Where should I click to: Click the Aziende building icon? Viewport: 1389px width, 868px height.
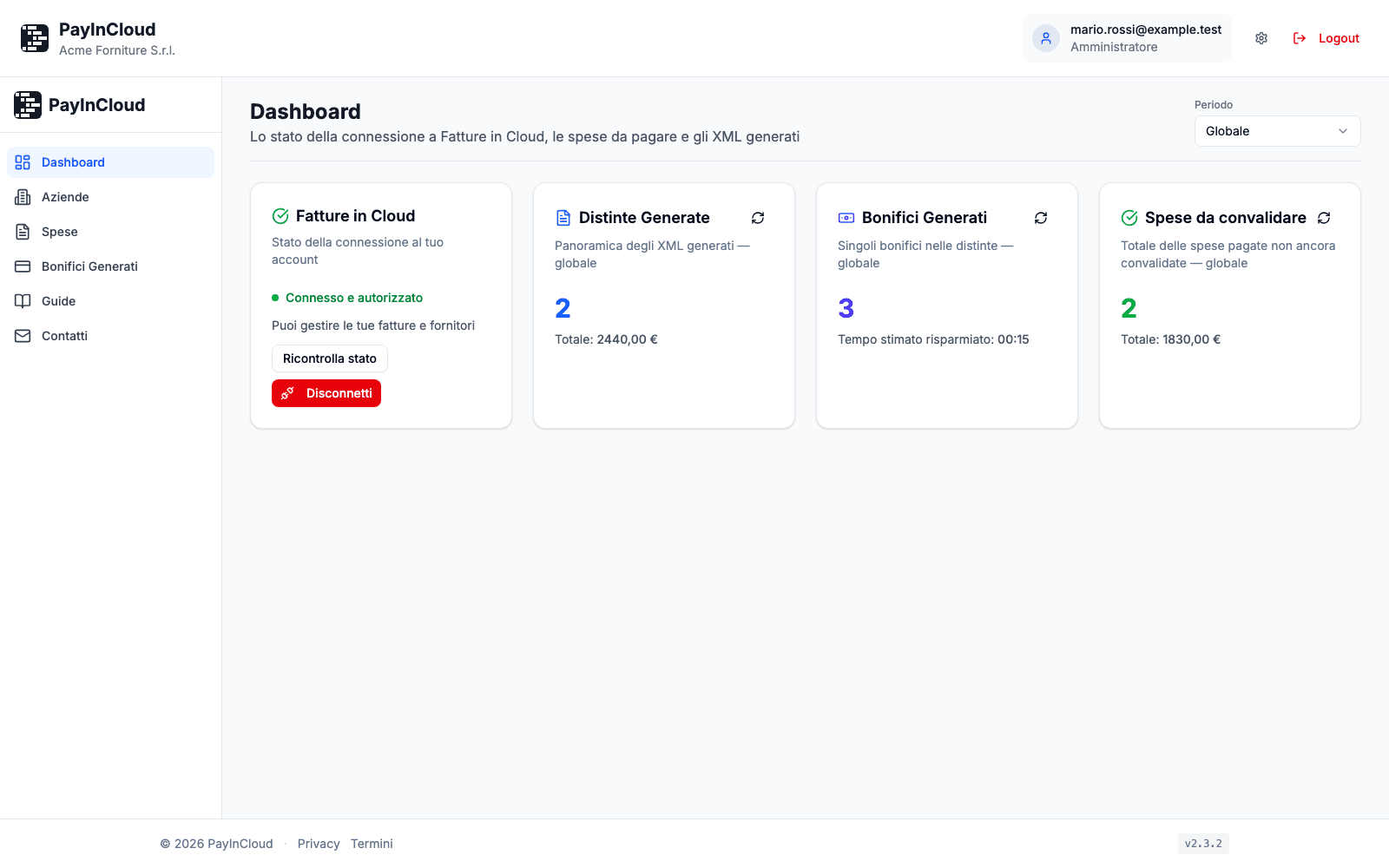(x=23, y=197)
